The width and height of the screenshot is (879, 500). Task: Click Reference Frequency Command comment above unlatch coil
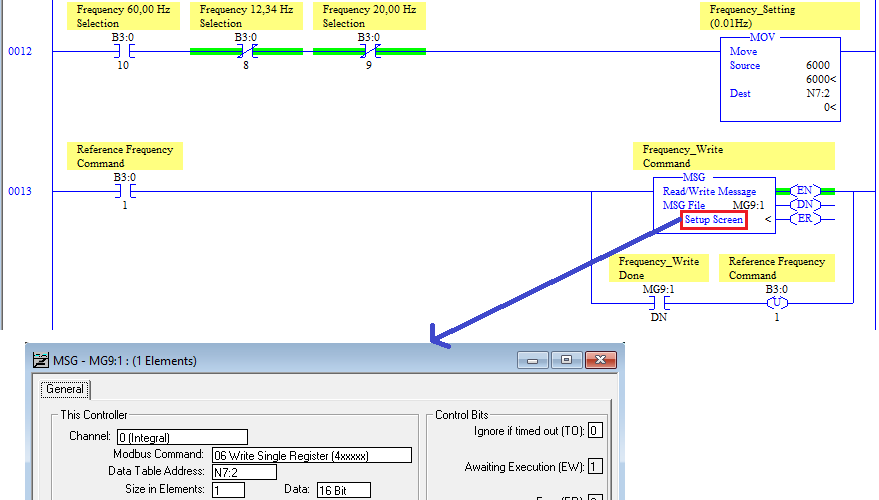pos(777,268)
